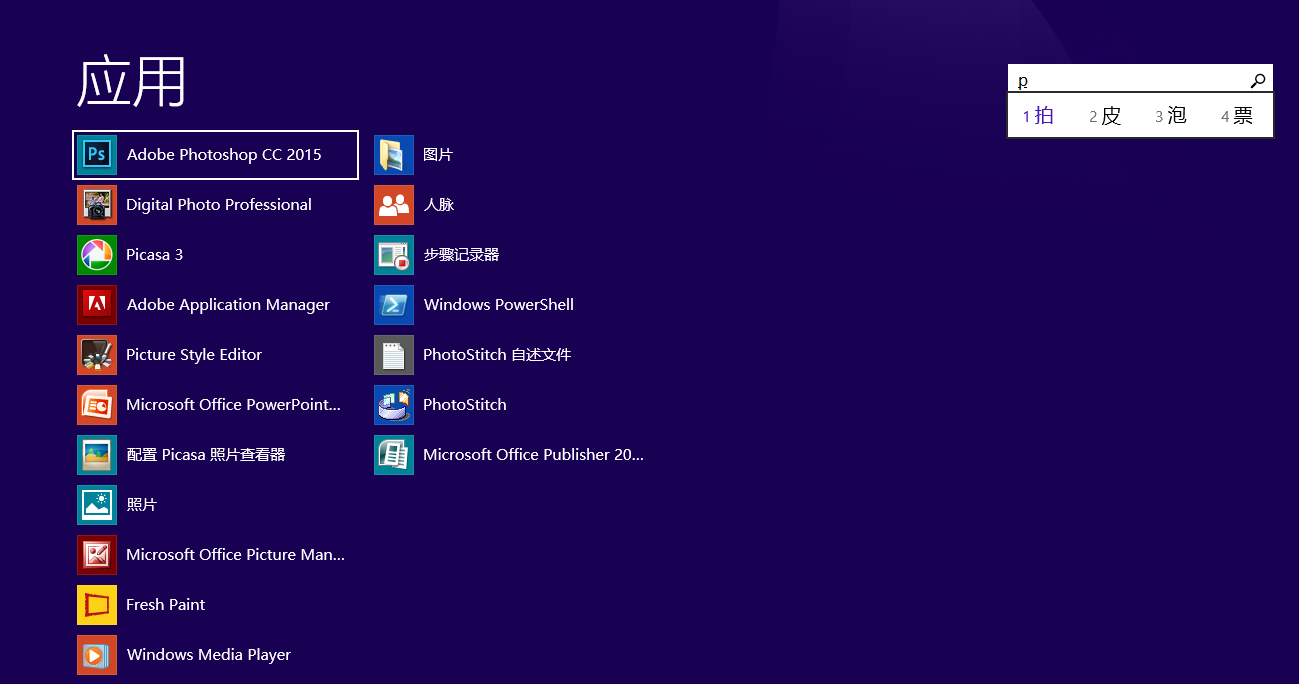Screen dimensions: 1299x684
Task: Click the "Fresh Paint" label
Action: 166,605
